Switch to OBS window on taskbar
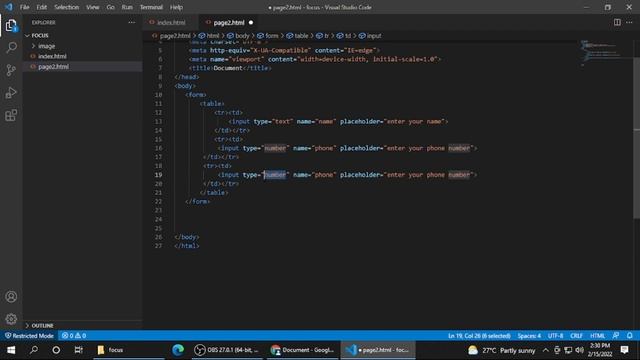Image resolution: width=640 pixels, height=360 pixels. [x=227, y=350]
